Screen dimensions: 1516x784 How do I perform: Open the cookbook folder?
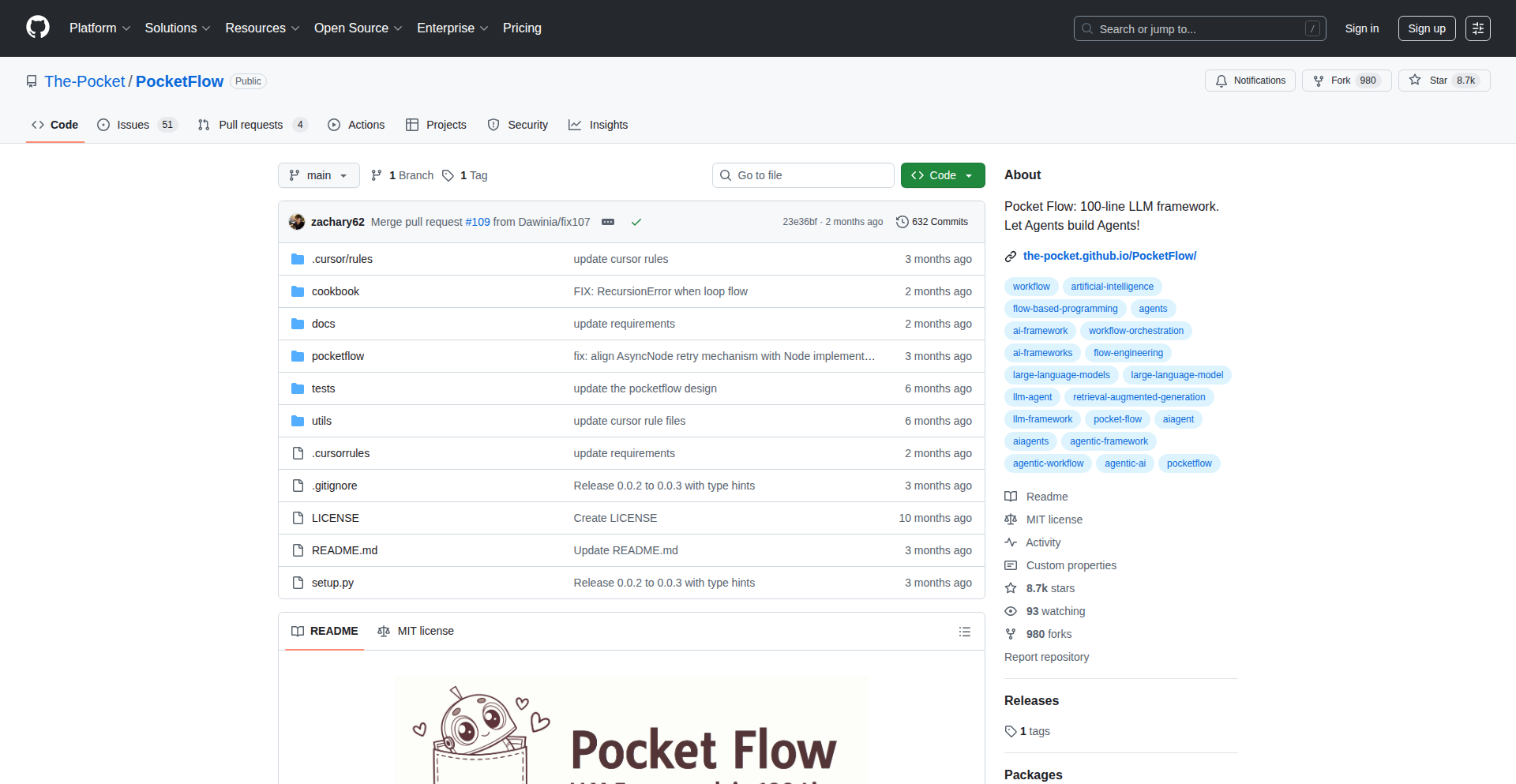click(336, 291)
